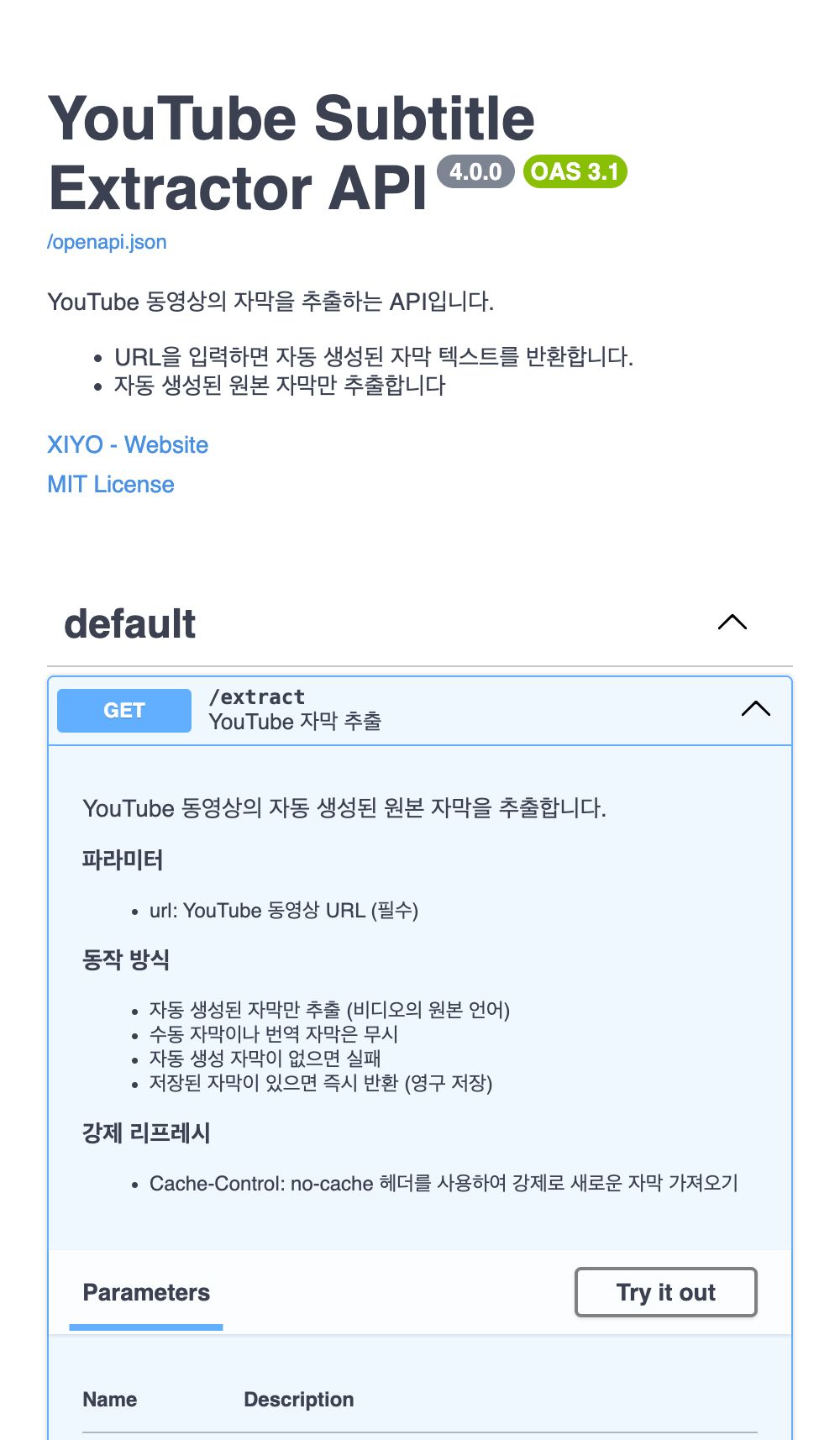Click the YouTube 자막 추출 summary text
The width and height of the screenshot is (840, 1440).
tap(295, 722)
